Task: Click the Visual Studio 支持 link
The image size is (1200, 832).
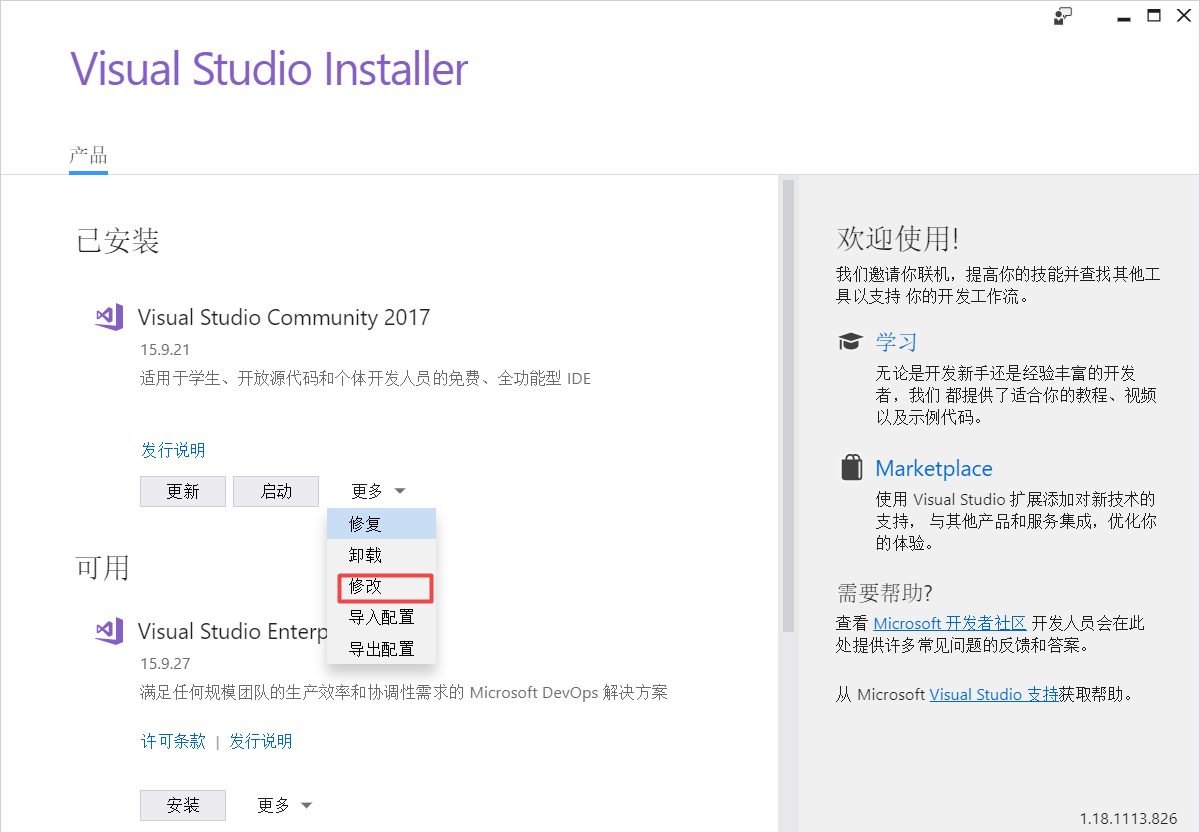Action: click(993, 694)
